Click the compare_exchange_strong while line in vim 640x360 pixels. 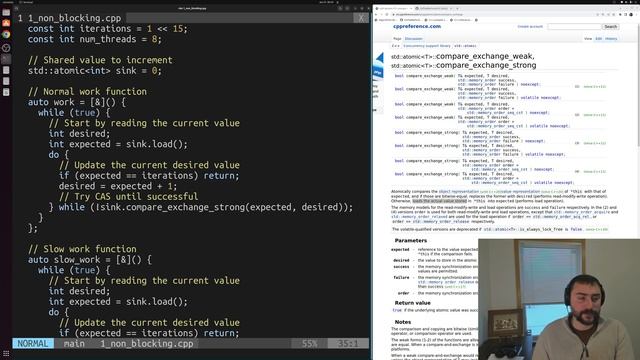coord(201,207)
